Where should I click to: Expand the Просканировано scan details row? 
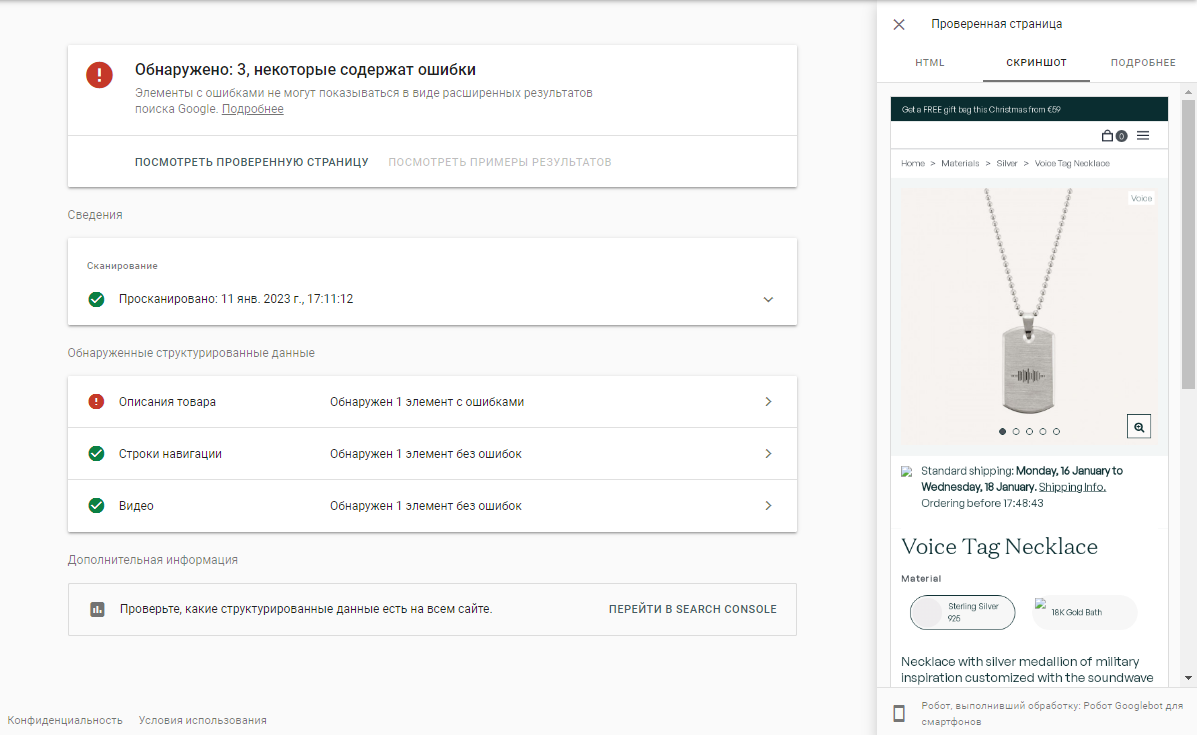coord(768,299)
